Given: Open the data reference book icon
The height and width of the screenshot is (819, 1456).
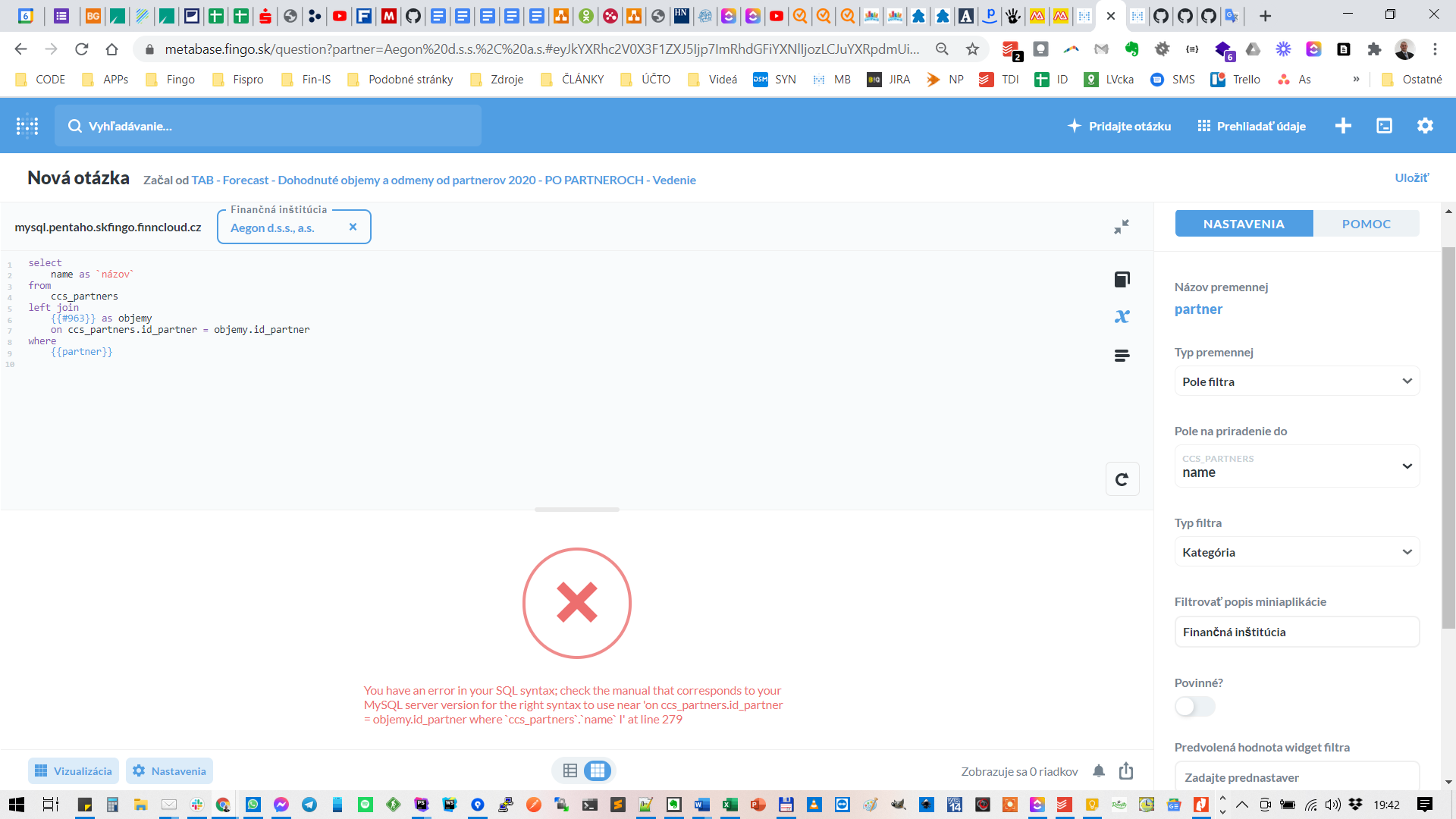Looking at the screenshot, I should click(x=1122, y=280).
